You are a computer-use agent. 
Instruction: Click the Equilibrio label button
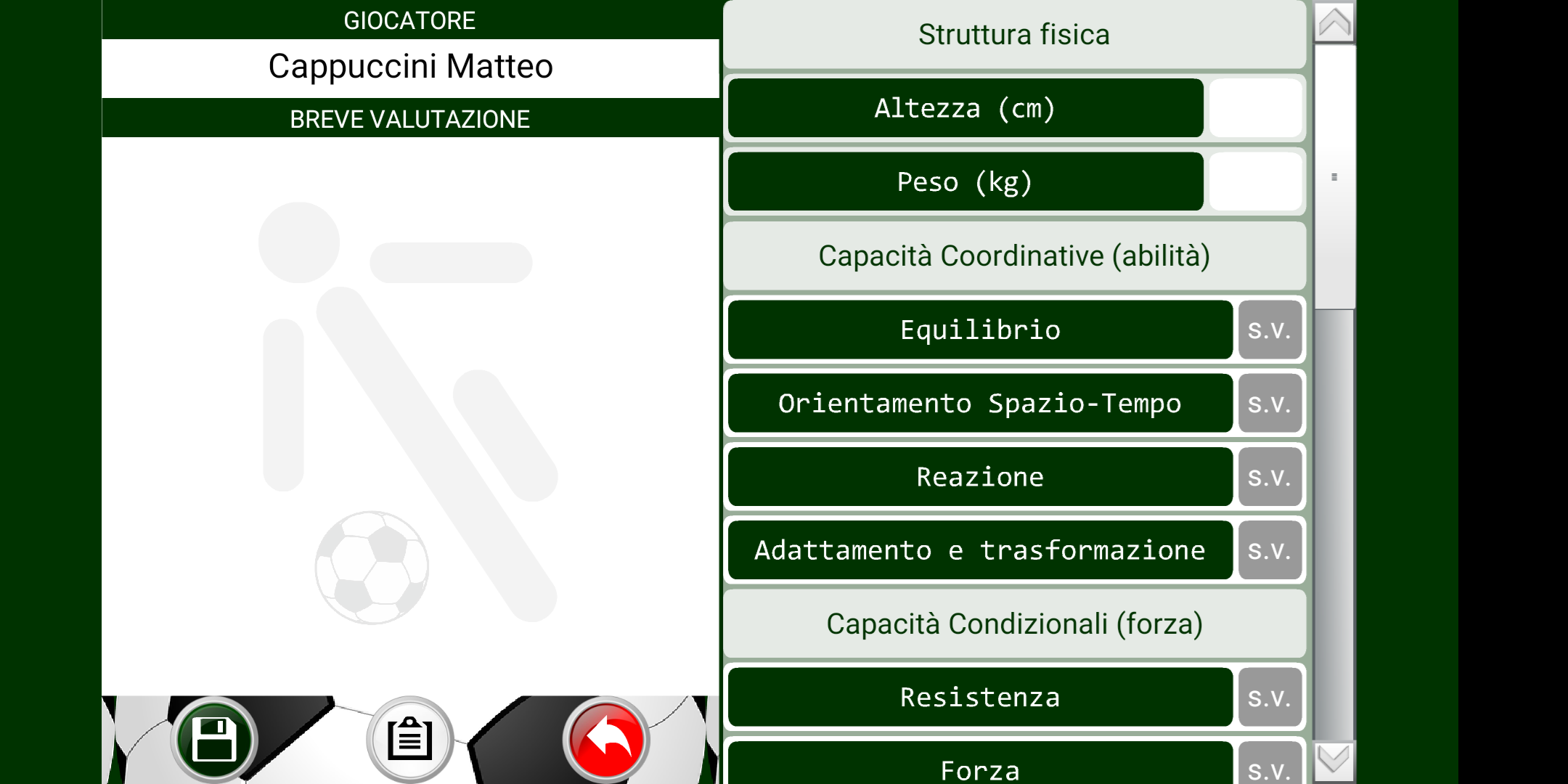980,330
